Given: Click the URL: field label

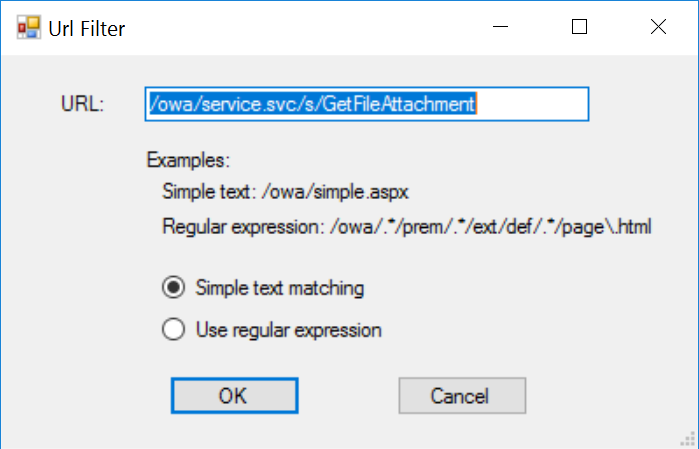Looking at the screenshot, I should click(x=82, y=104).
